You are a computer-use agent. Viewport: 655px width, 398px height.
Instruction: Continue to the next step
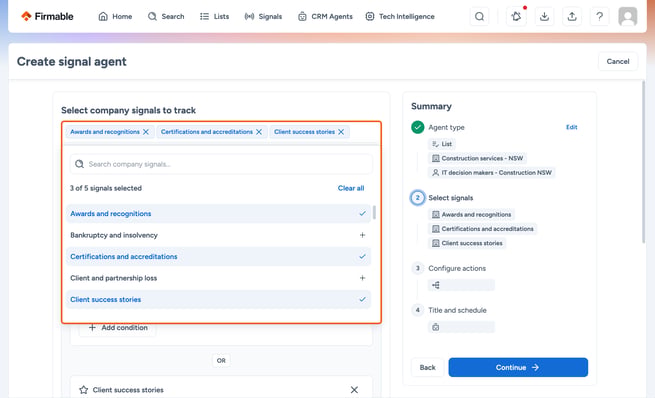pos(518,368)
